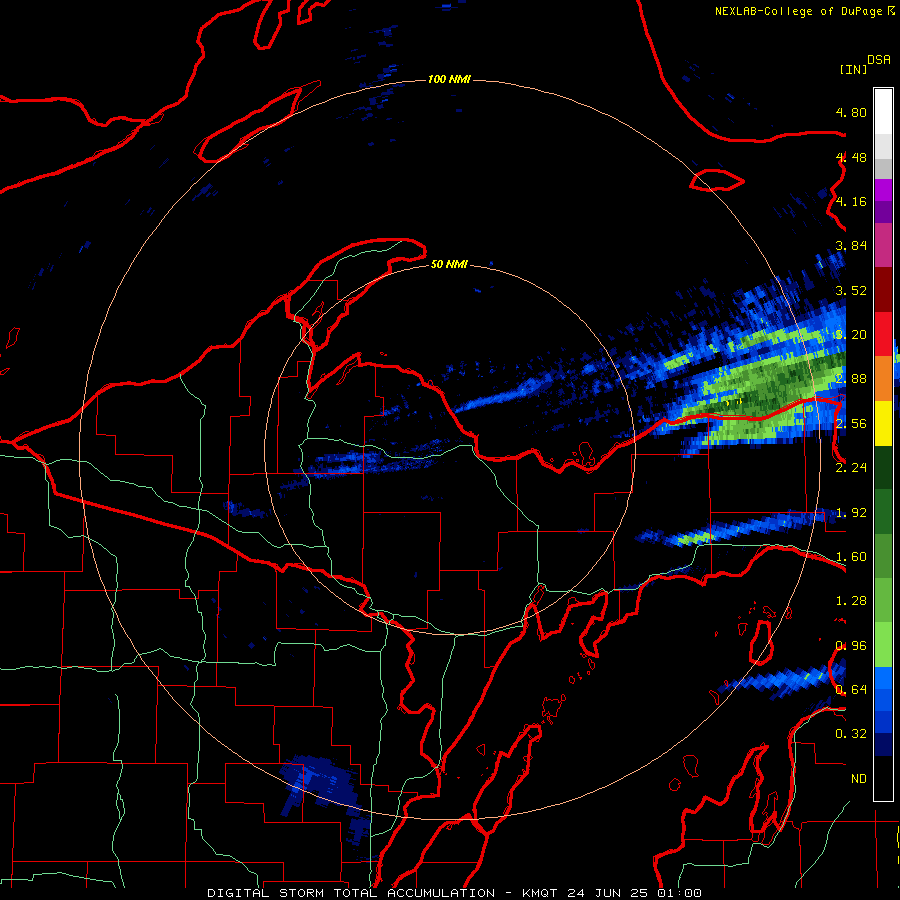Viewport: 900px width, 900px height.
Task: Pick the white swatch atop the legend
Action: [883, 111]
